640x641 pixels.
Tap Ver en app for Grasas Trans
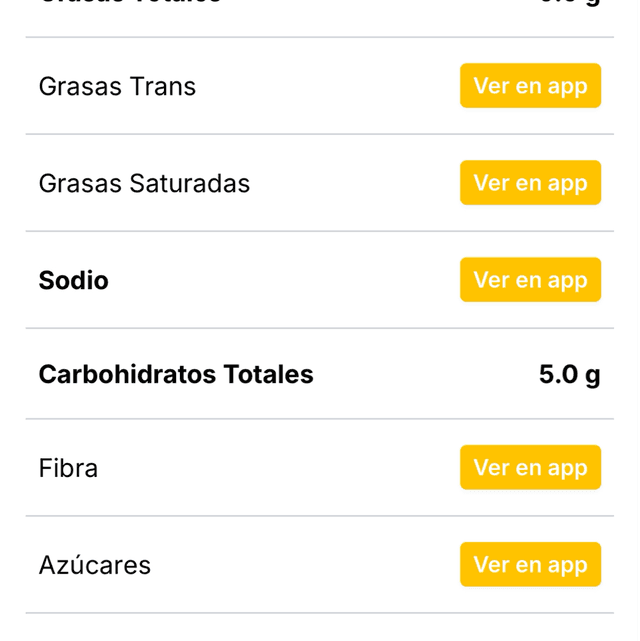(530, 86)
